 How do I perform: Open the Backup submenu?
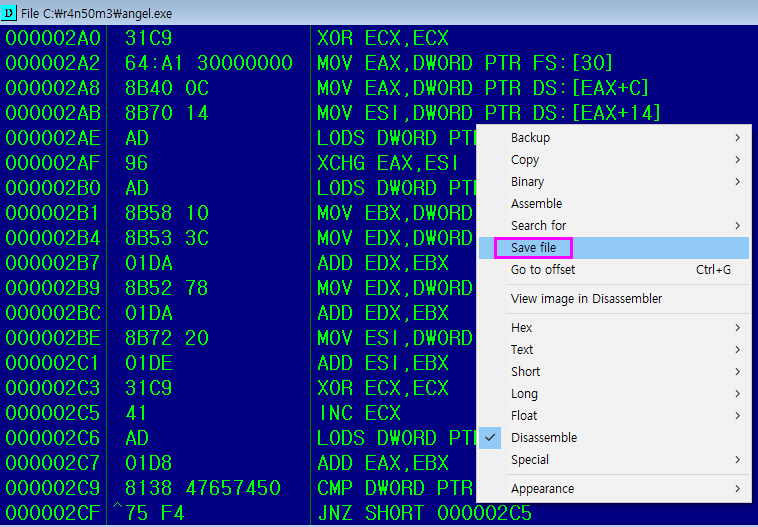click(613, 138)
